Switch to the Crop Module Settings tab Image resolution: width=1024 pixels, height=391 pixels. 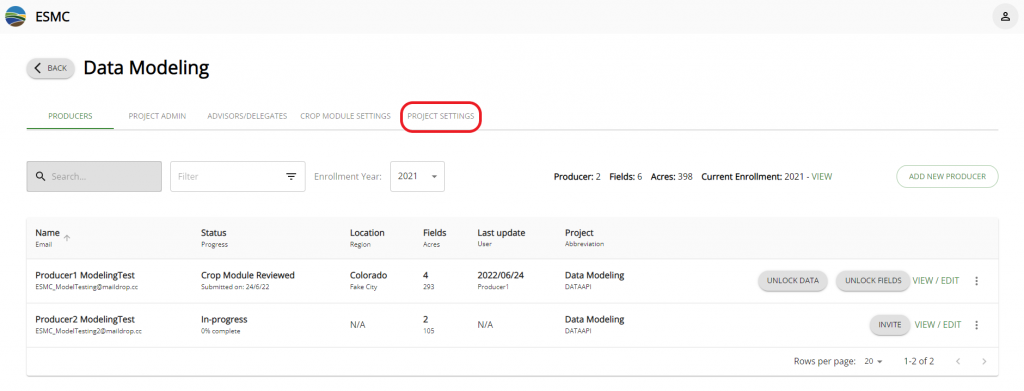(x=345, y=116)
